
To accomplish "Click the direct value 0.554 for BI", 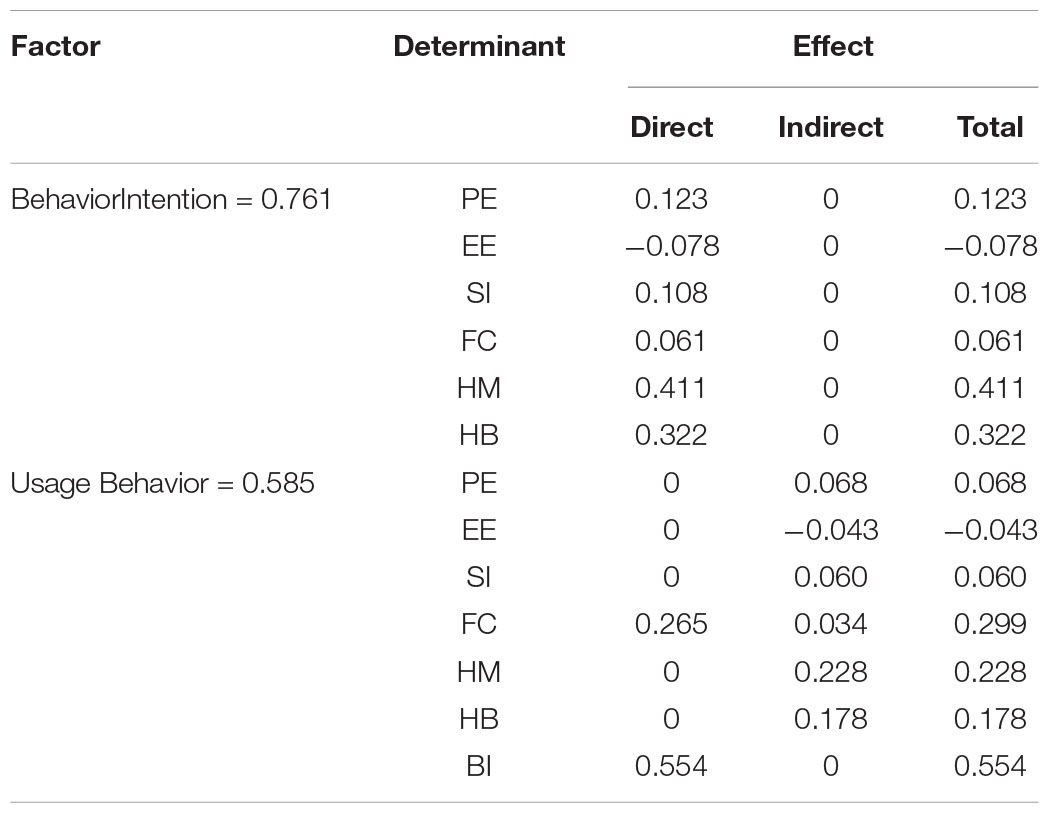I will tap(671, 766).
